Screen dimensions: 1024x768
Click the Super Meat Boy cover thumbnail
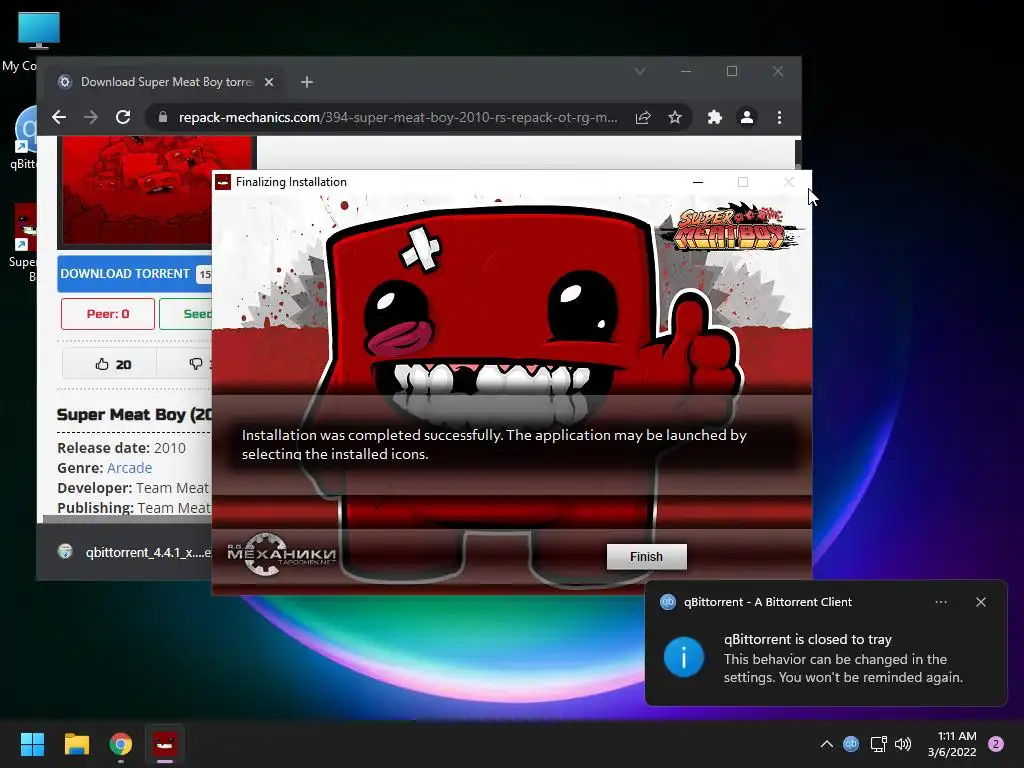click(155, 191)
